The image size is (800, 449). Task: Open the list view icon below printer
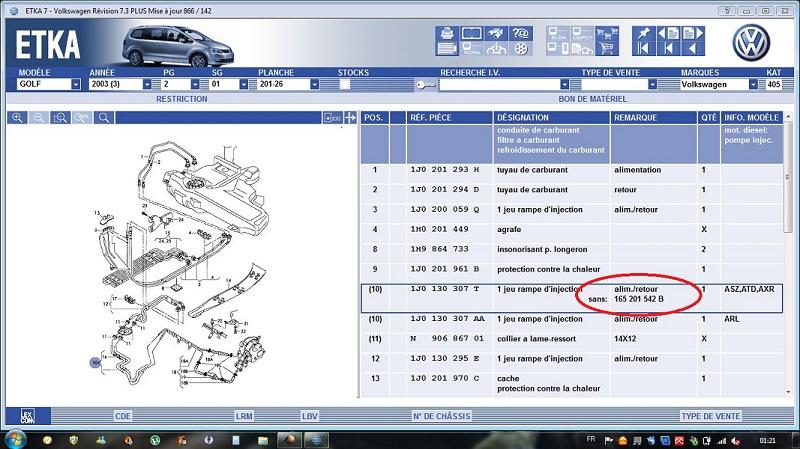click(447, 49)
